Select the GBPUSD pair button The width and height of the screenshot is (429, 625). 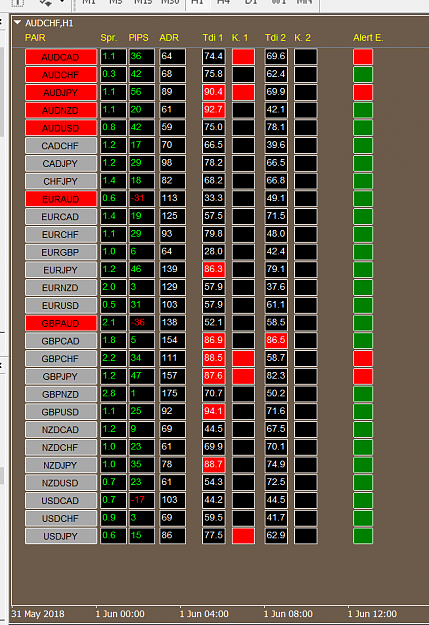[x=61, y=412]
